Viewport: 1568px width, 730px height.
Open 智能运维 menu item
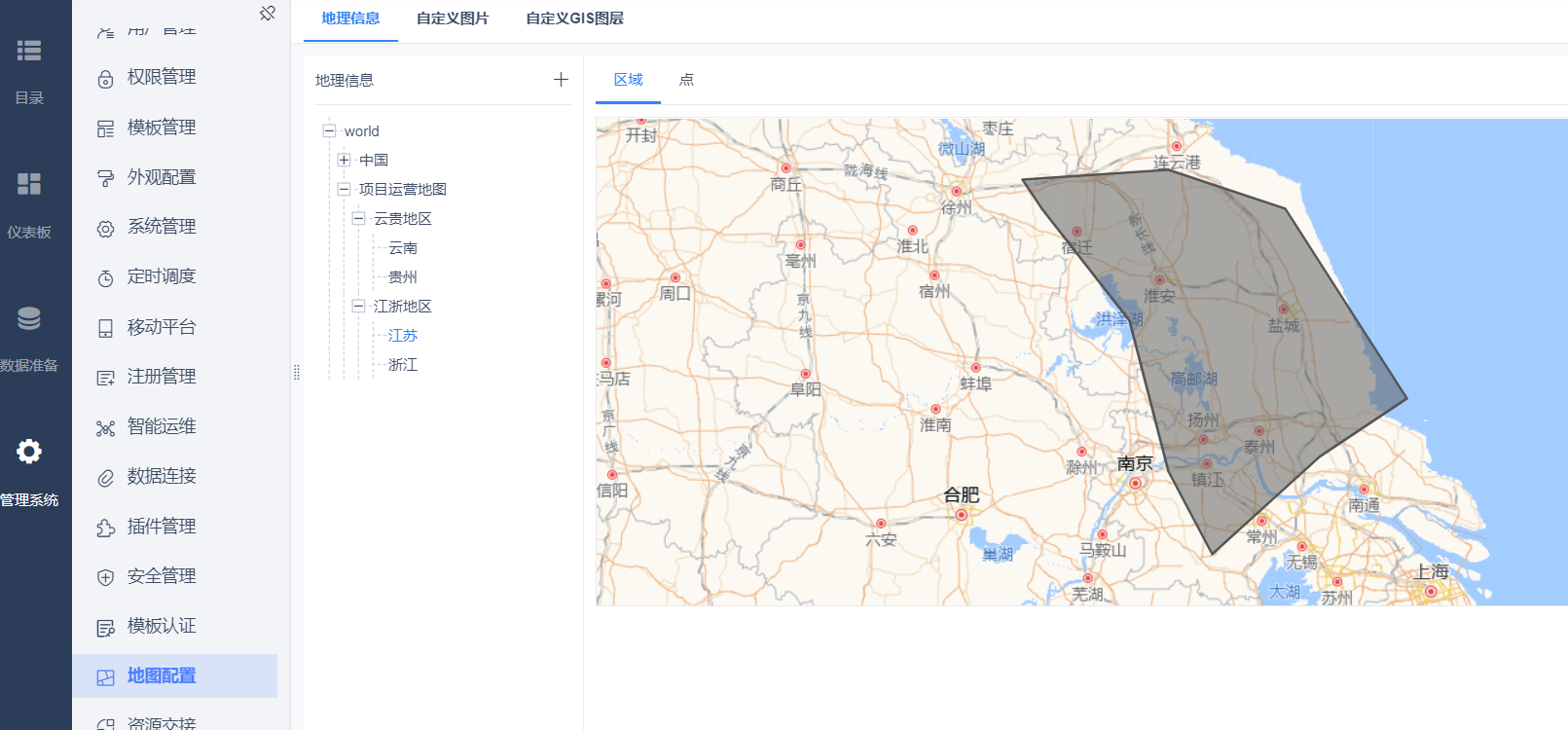coord(175,426)
